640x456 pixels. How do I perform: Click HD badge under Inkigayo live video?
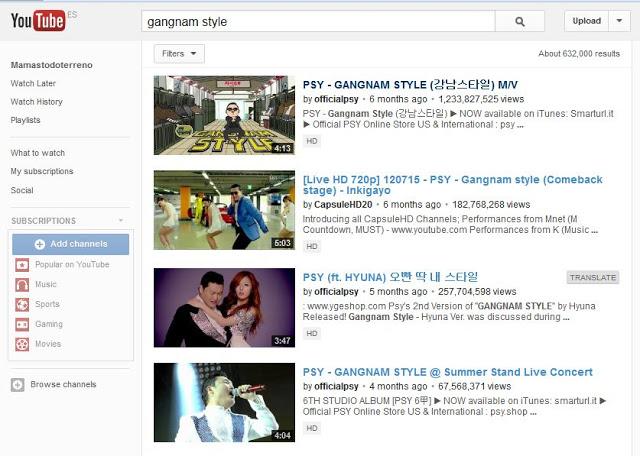coord(312,247)
